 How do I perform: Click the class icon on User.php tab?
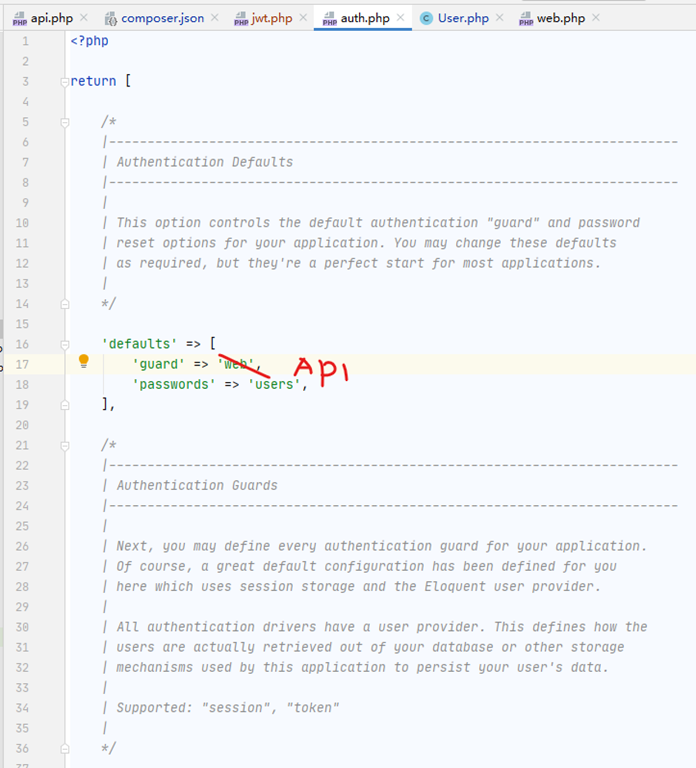point(427,19)
